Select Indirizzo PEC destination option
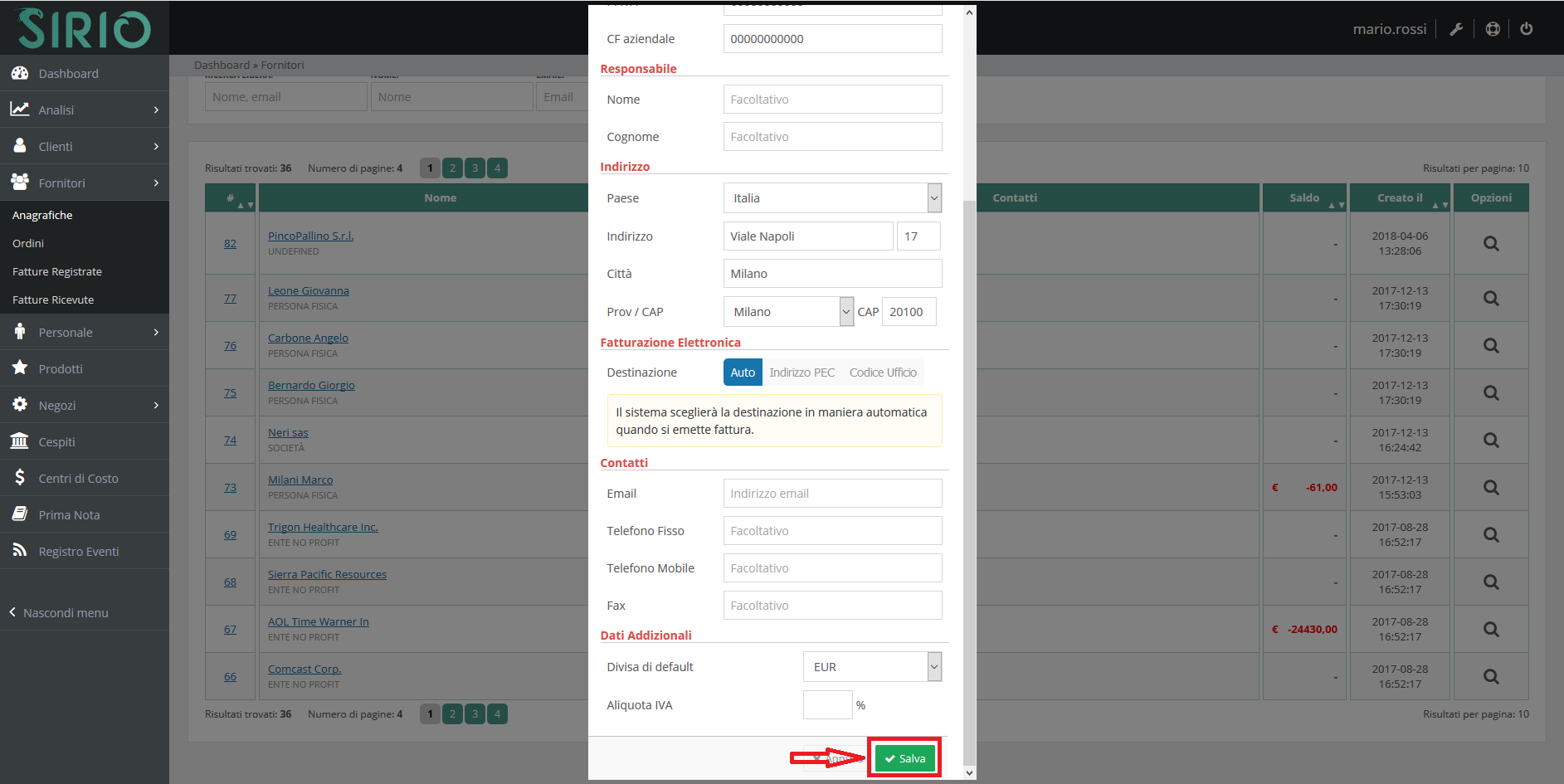The image size is (1564, 784). [x=801, y=373]
